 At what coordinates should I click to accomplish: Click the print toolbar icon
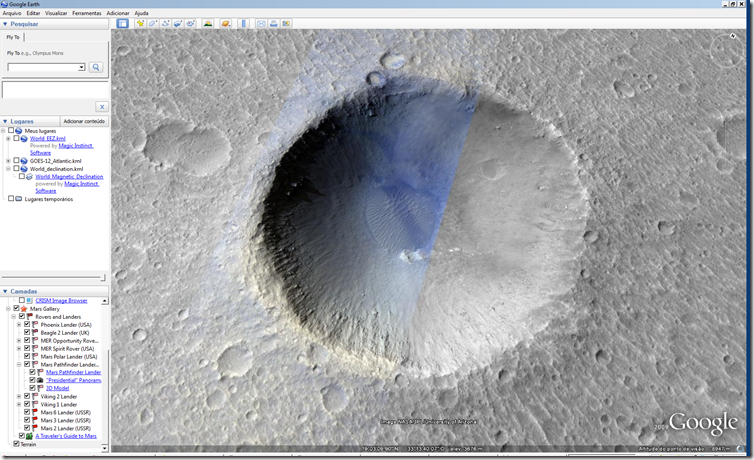pos(274,23)
